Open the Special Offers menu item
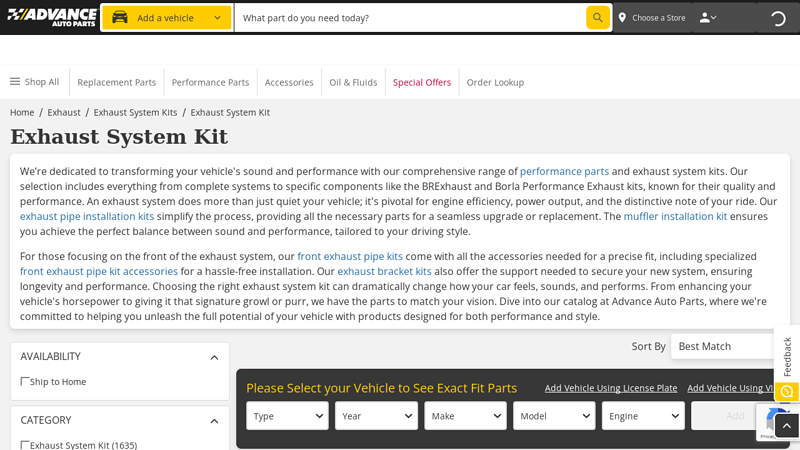The image size is (800, 450). pos(422,82)
